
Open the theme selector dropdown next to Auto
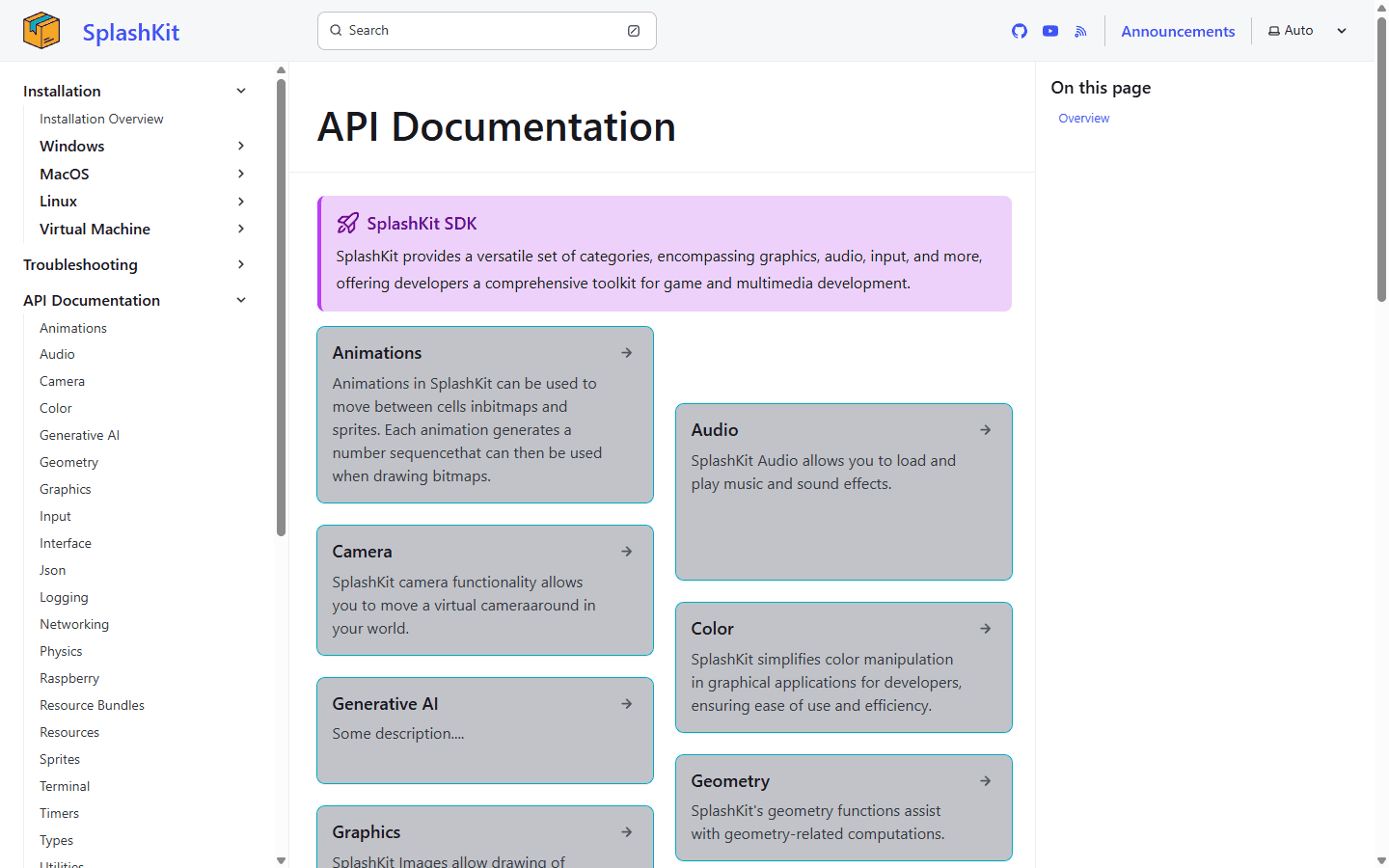pos(1342,30)
